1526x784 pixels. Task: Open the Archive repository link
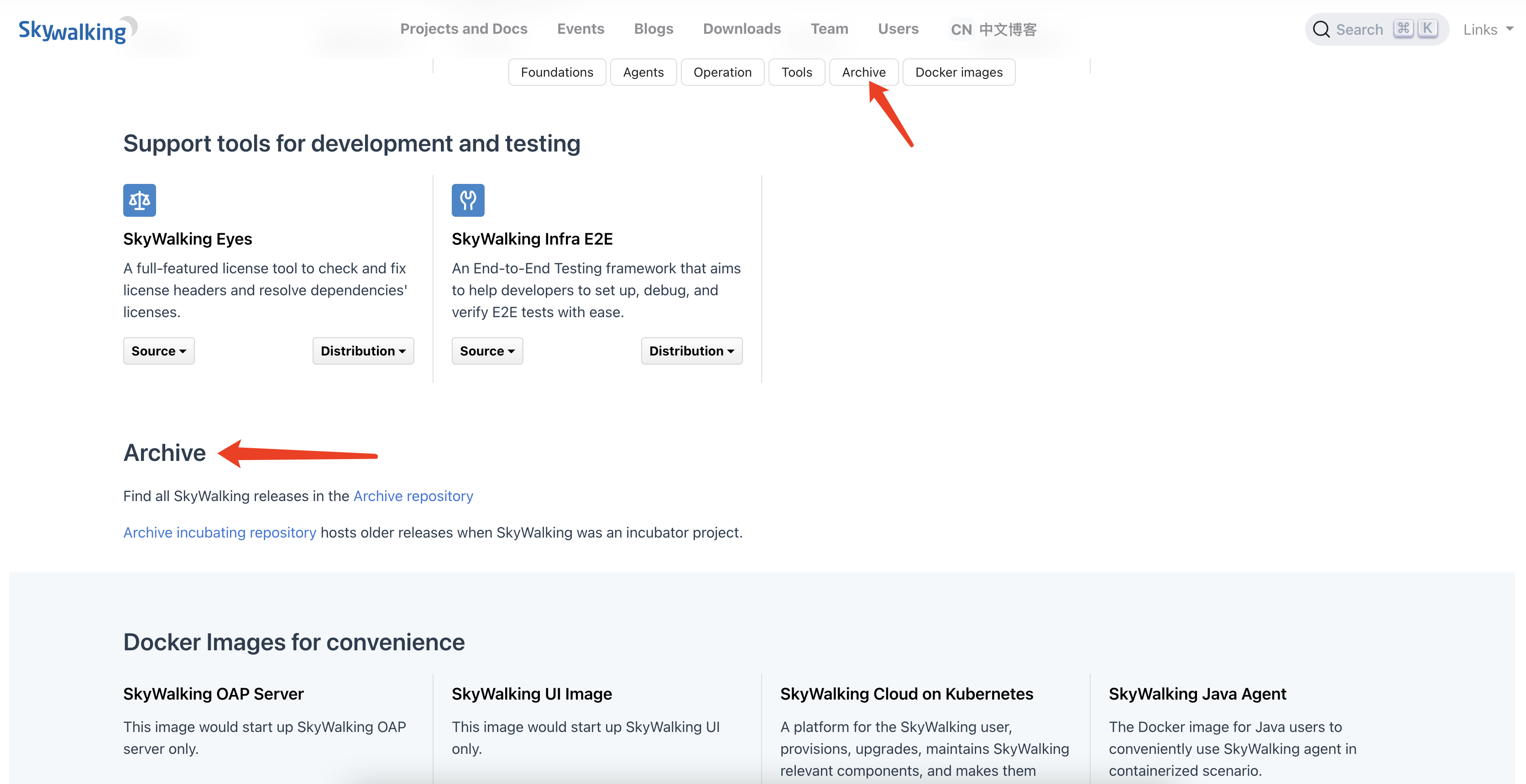pyautogui.click(x=413, y=496)
